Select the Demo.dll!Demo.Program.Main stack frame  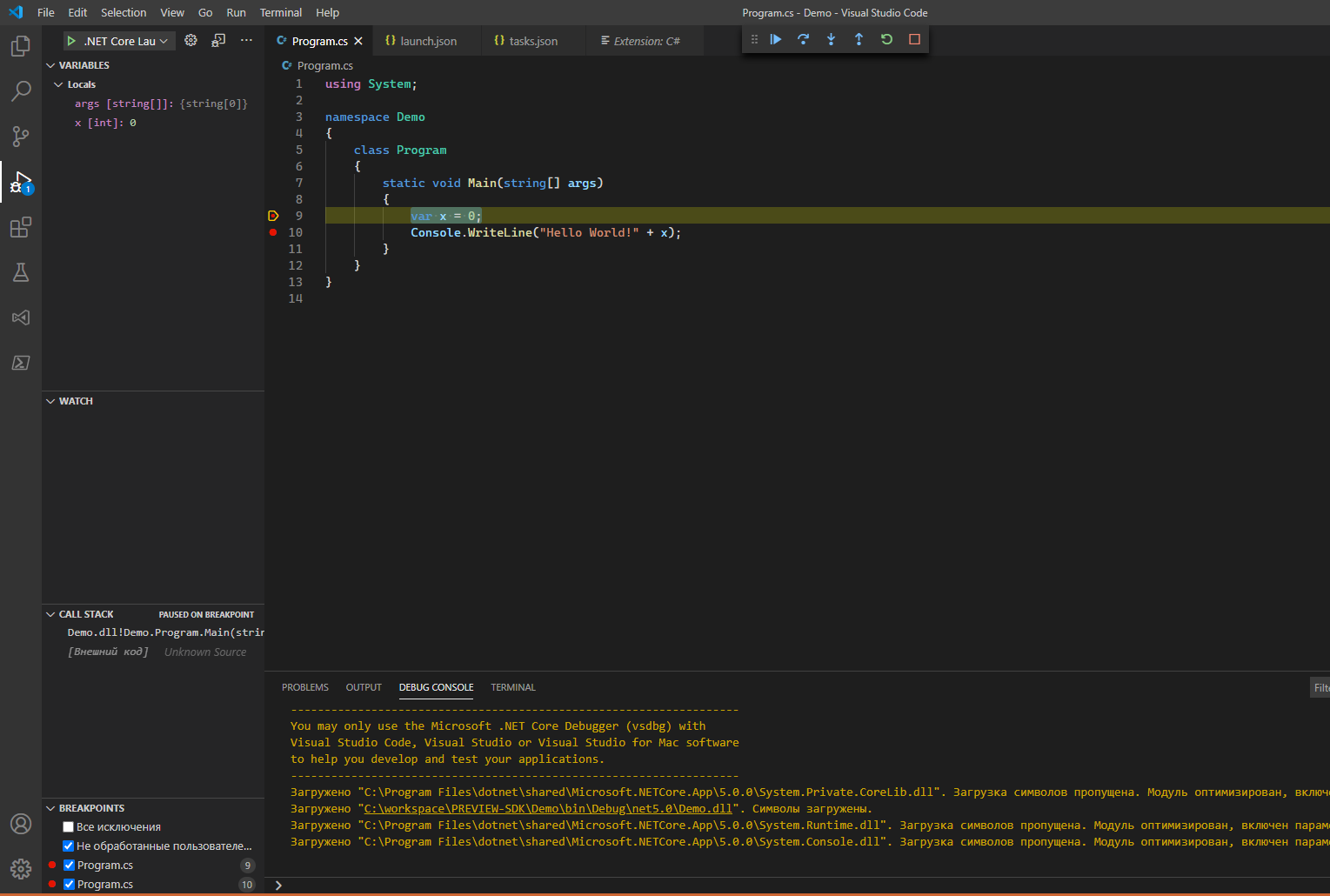coord(153,632)
